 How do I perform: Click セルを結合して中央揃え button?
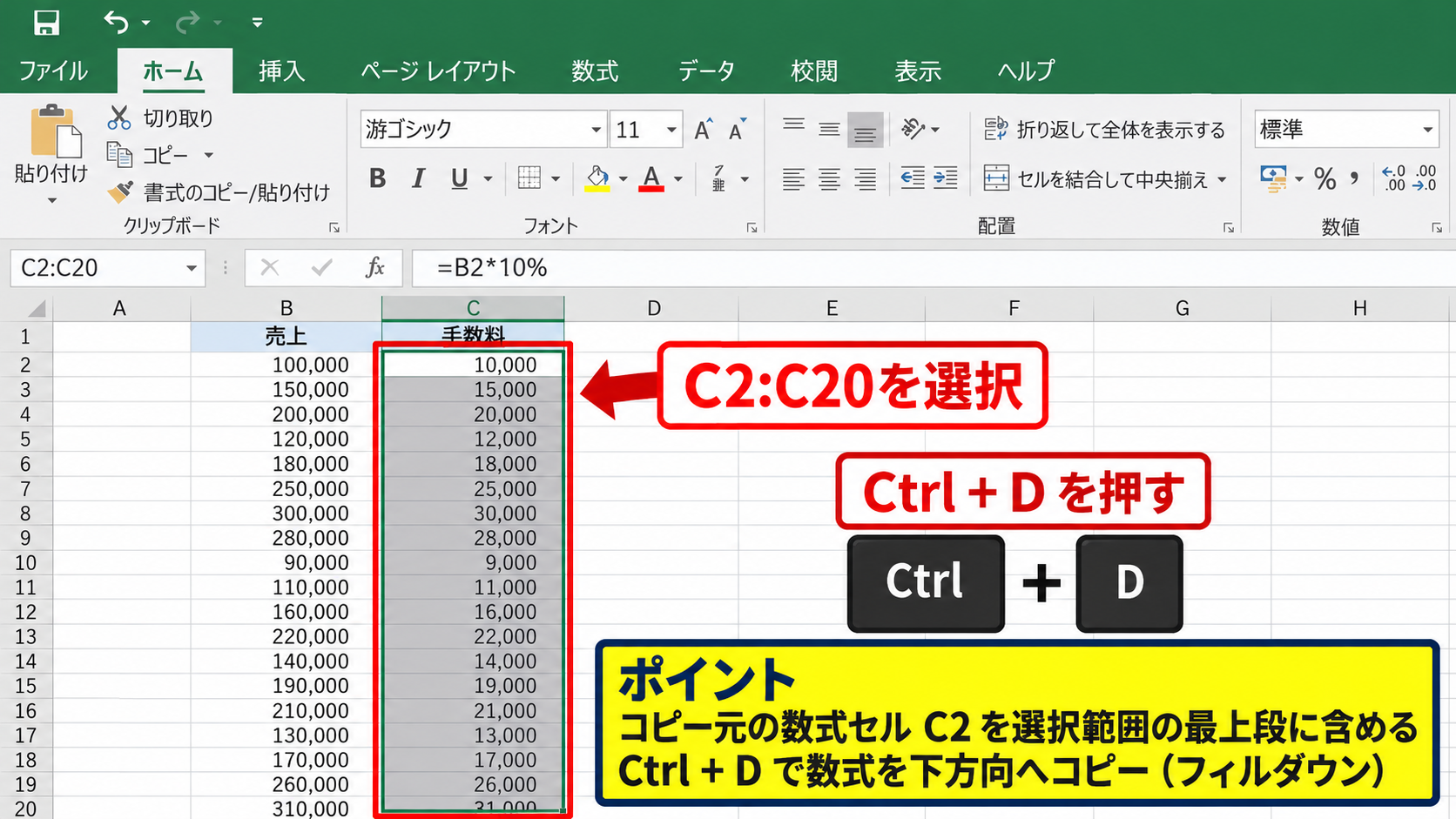click(1096, 179)
